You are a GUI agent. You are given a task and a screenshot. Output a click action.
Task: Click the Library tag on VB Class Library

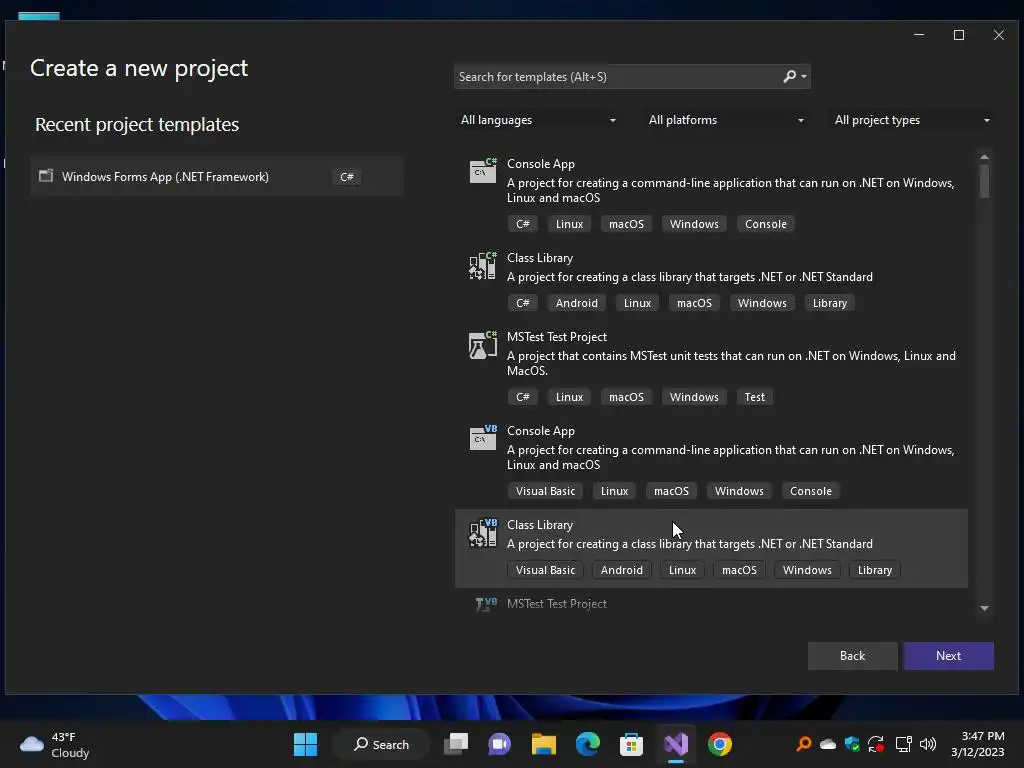(x=875, y=570)
